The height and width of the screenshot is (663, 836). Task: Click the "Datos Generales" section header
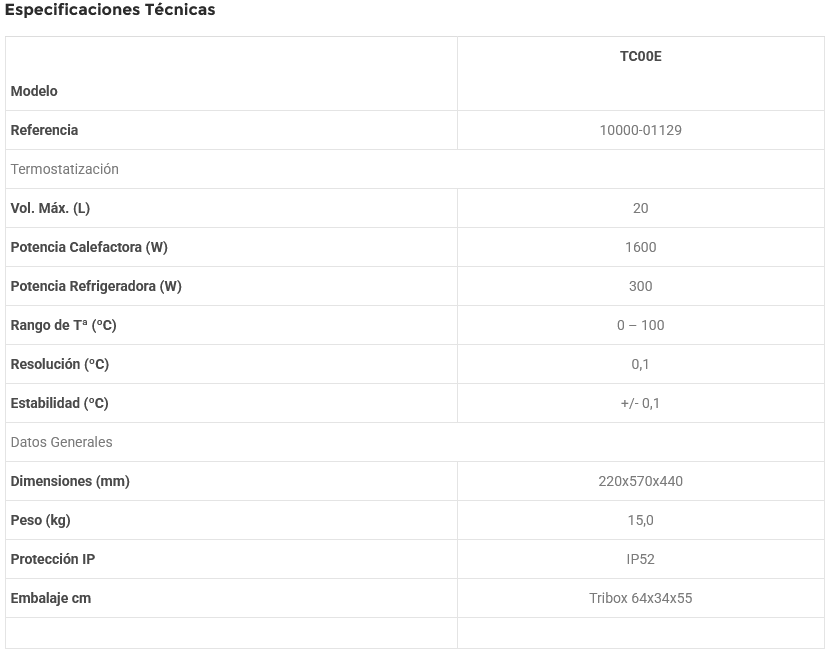click(x=61, y=442)
